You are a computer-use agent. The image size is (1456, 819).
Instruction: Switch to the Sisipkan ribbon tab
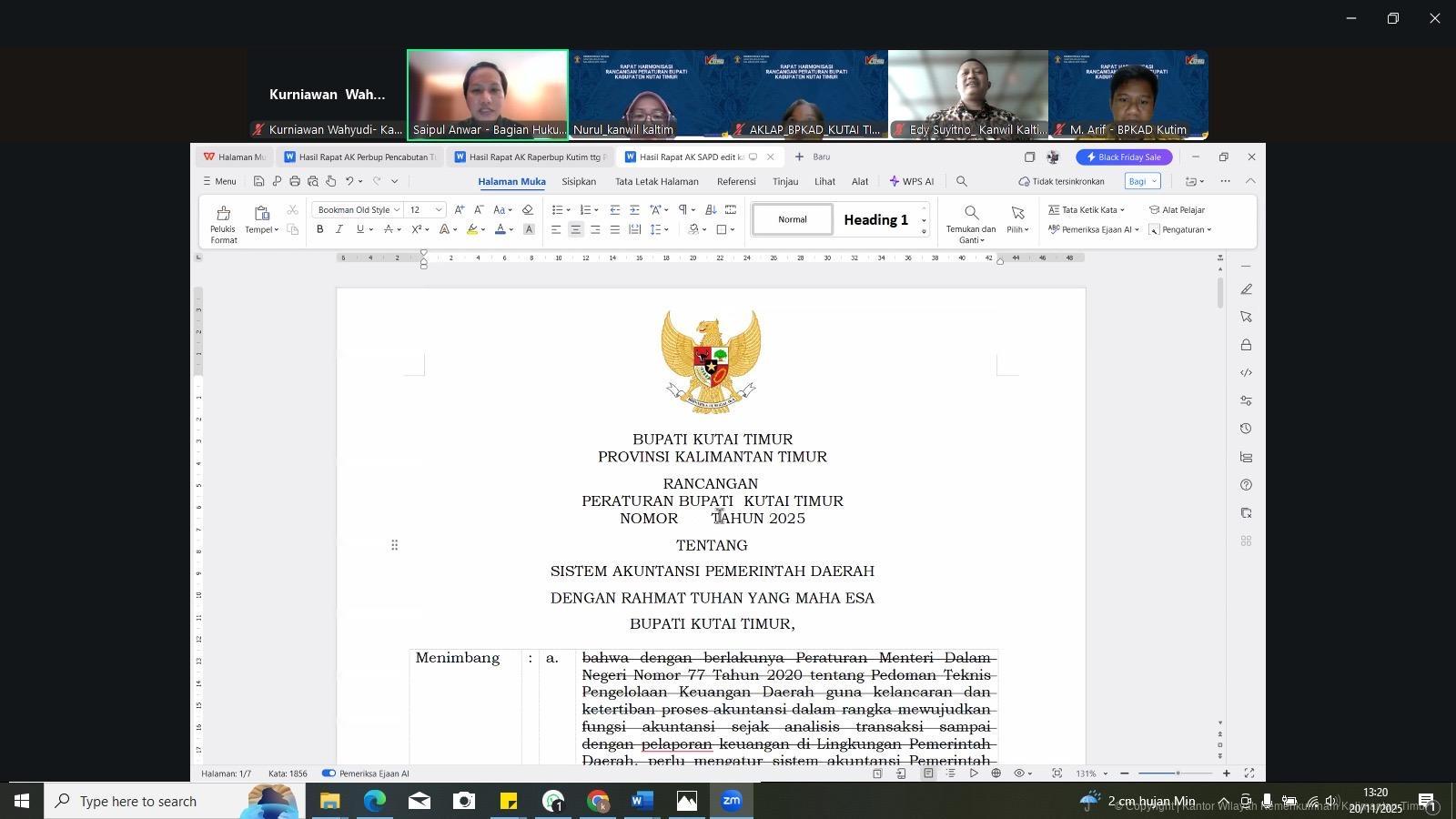pos(579,182)
